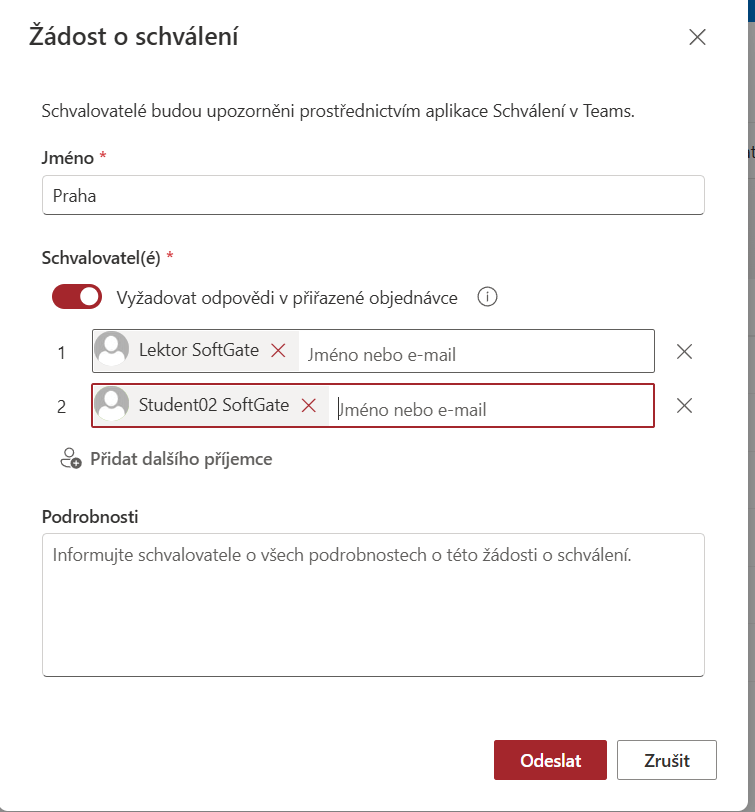
Task: Click the info icon beside the order toggle
Action: 488,297
